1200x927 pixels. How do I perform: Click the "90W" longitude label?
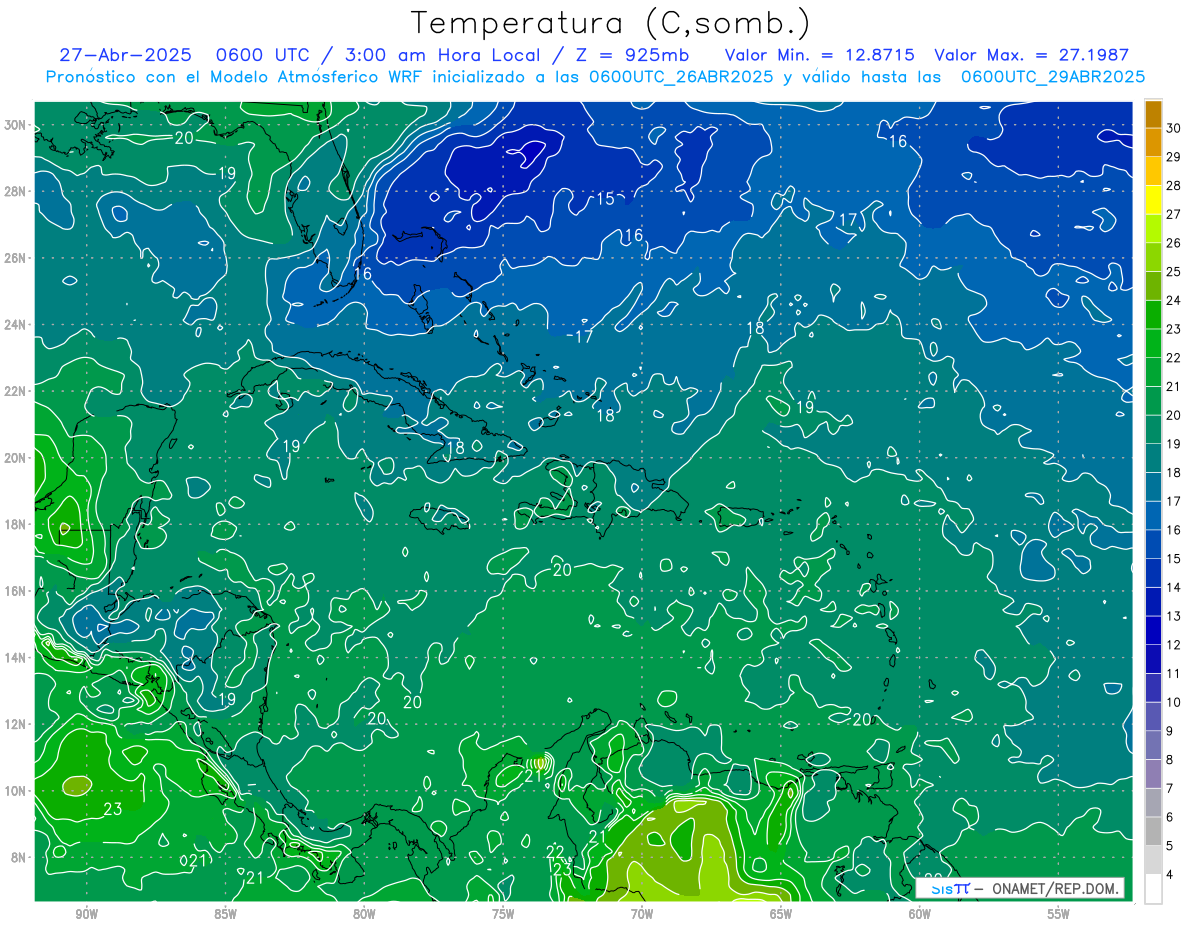click(x=86, y=914)
